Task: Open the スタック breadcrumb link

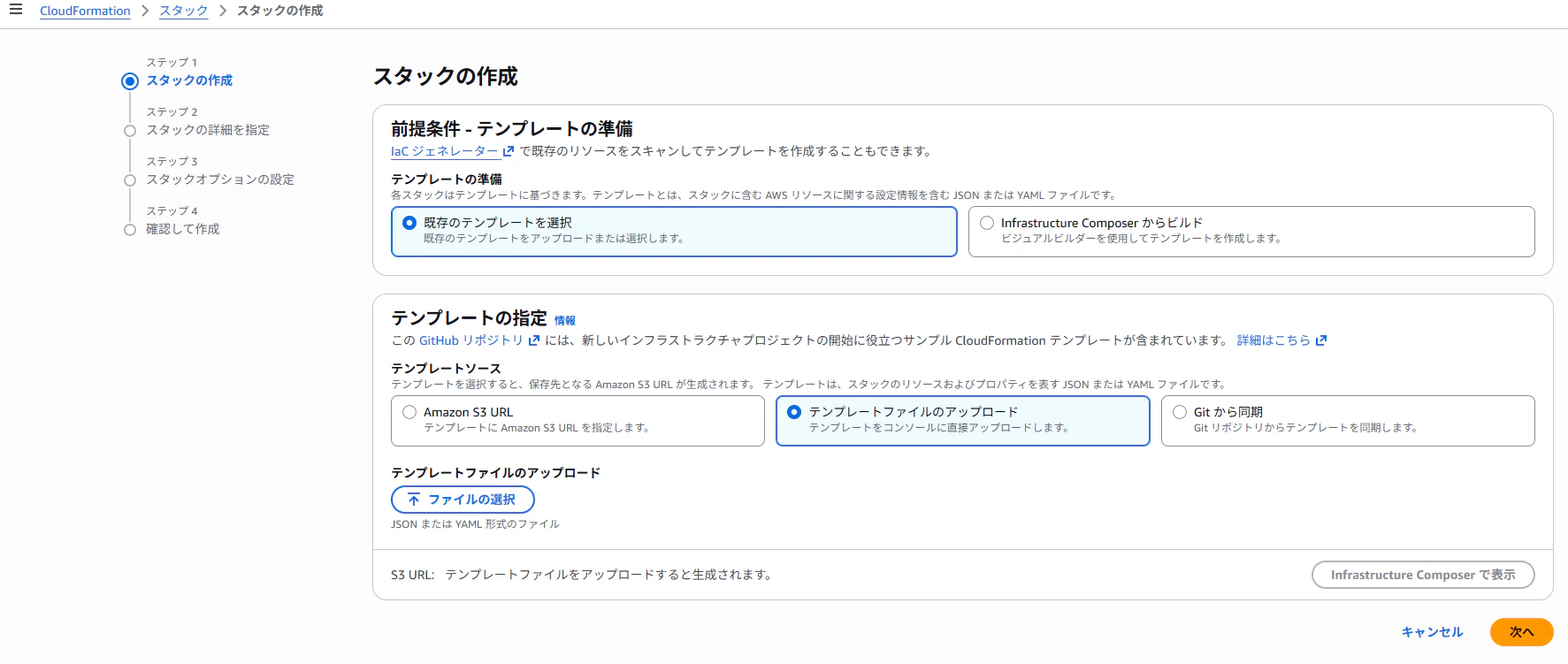Action: click(x=184, y=11)
